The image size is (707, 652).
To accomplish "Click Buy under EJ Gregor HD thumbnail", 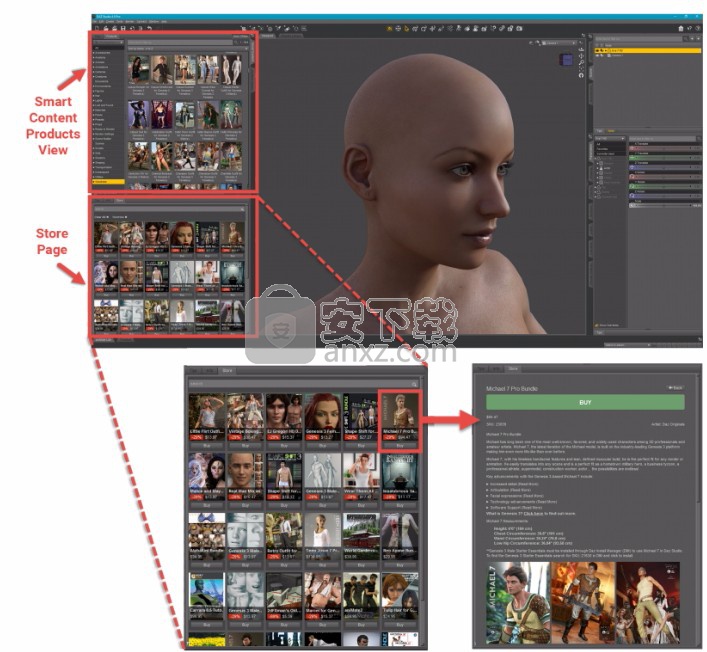I will [x=284, y=445].
